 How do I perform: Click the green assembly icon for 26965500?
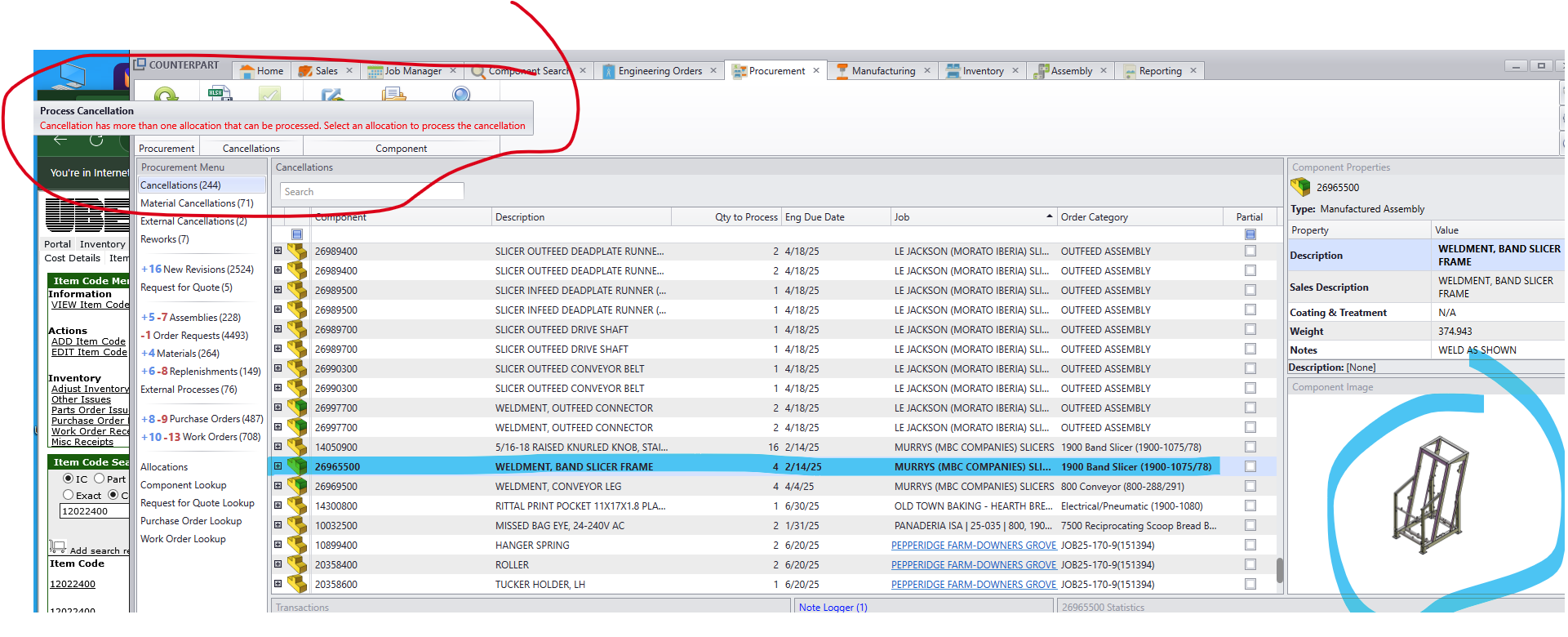(x=297, y=467)
